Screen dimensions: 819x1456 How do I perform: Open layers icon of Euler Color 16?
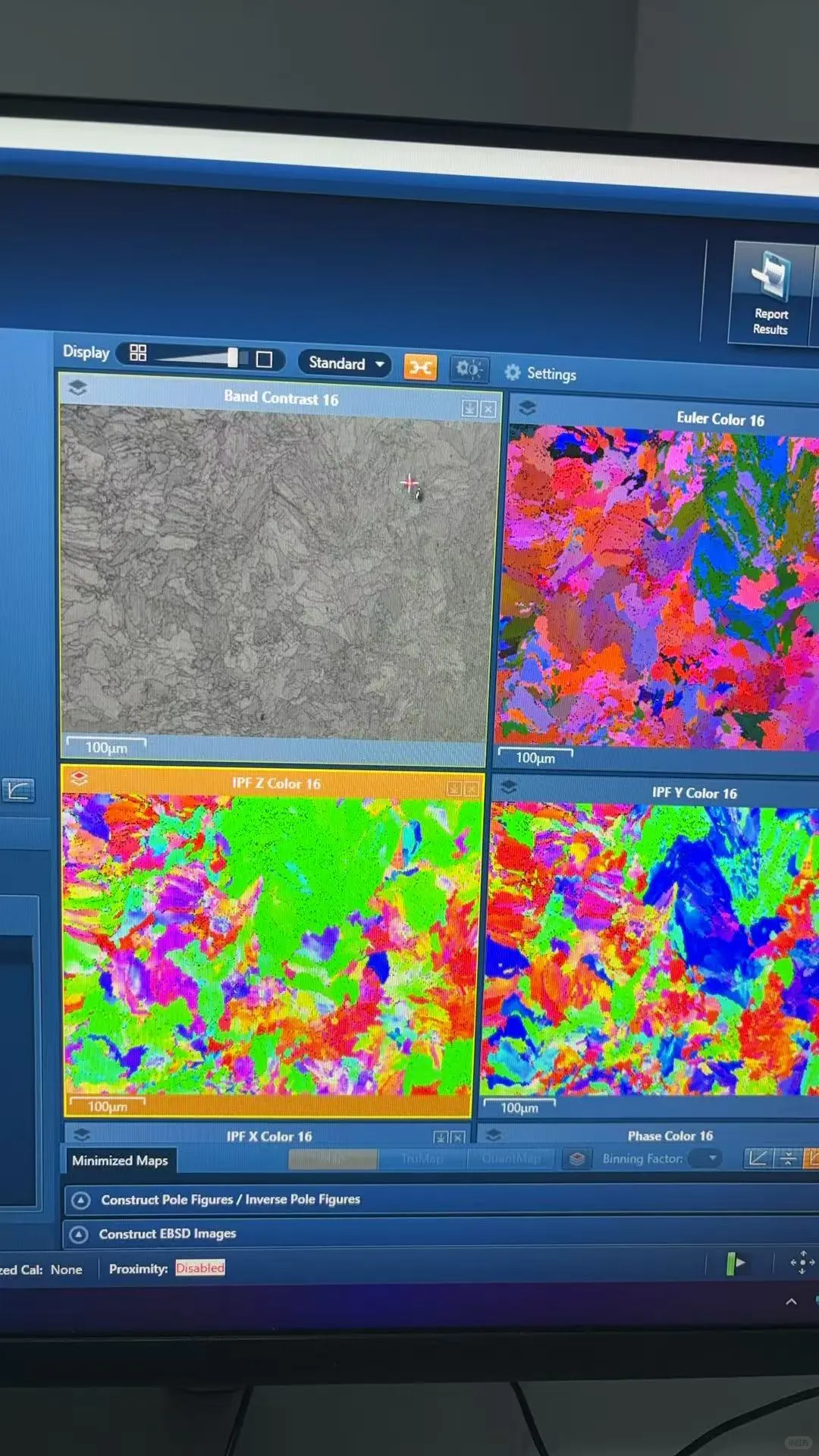[527, 407]
